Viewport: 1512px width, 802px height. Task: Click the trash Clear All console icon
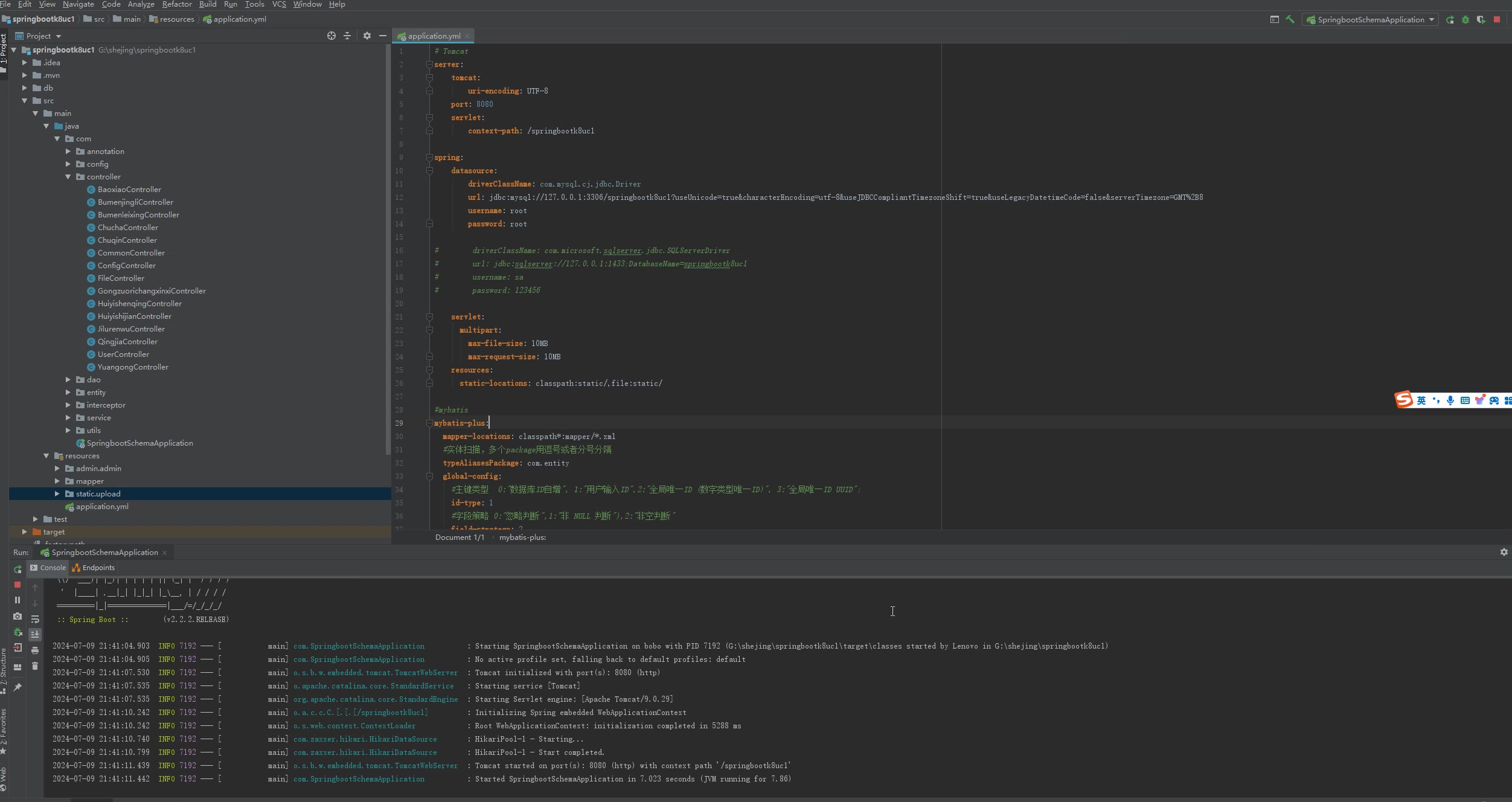pos(35,666)
